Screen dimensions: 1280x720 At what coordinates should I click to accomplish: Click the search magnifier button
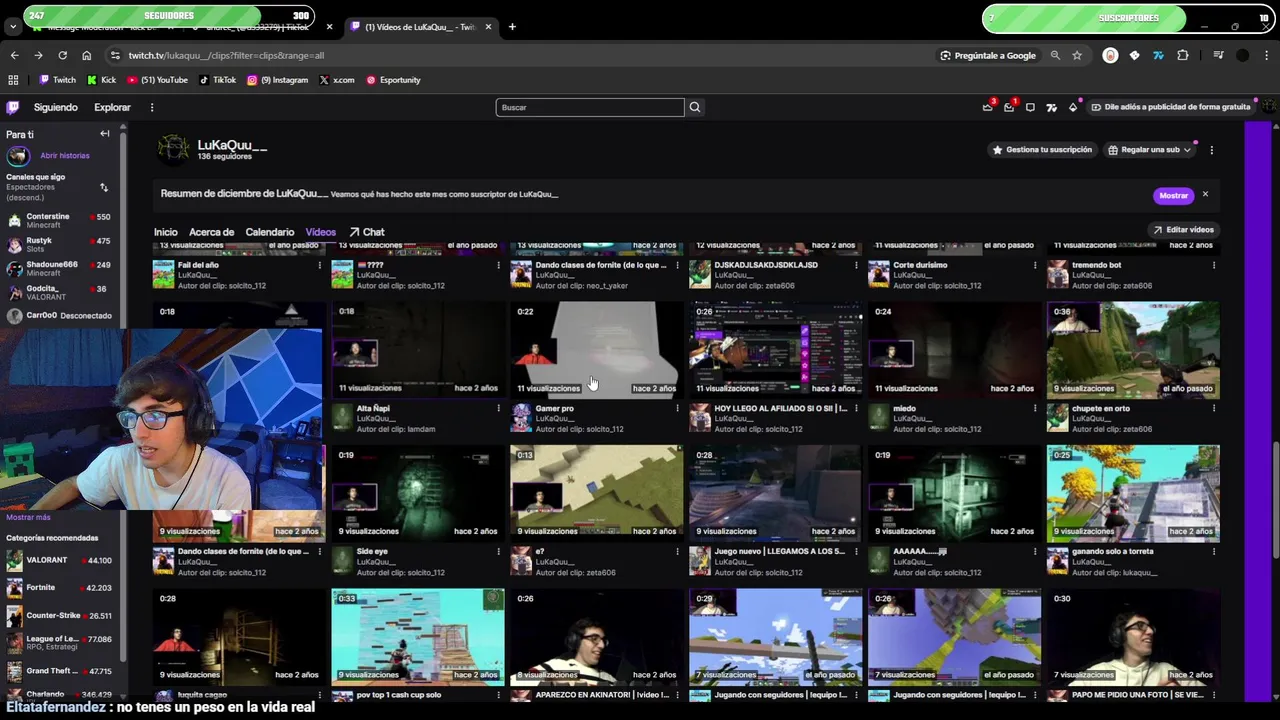(695, 107)
